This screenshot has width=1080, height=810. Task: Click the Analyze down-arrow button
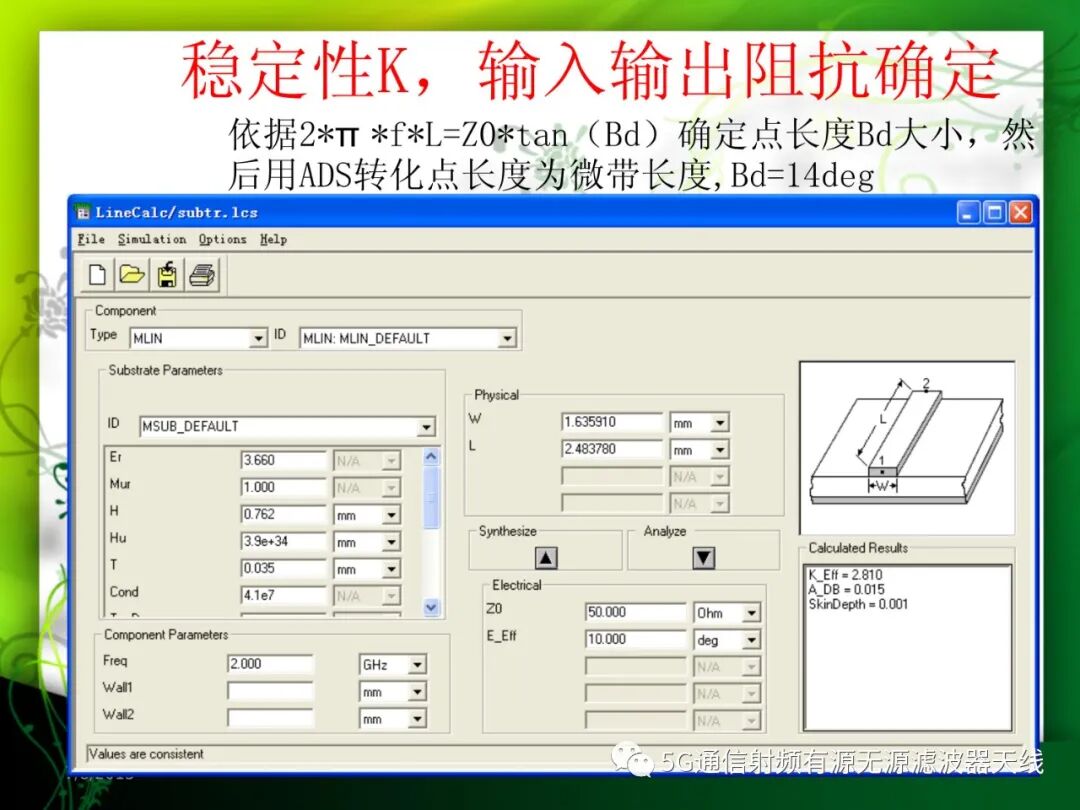(703, 557)
